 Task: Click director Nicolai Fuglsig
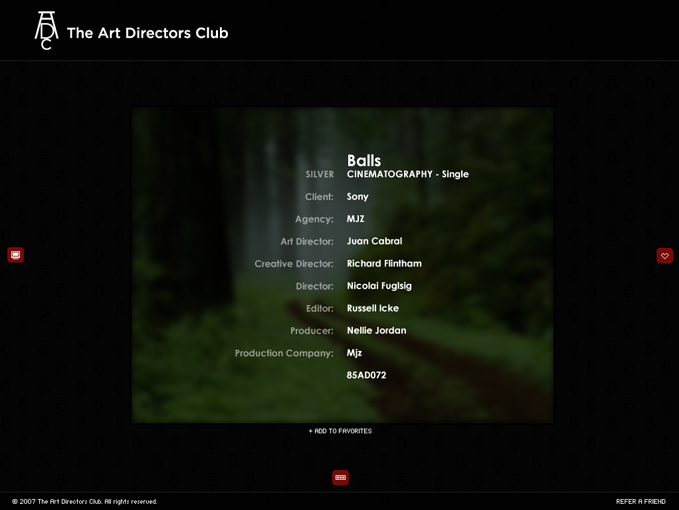click(379, 286)
